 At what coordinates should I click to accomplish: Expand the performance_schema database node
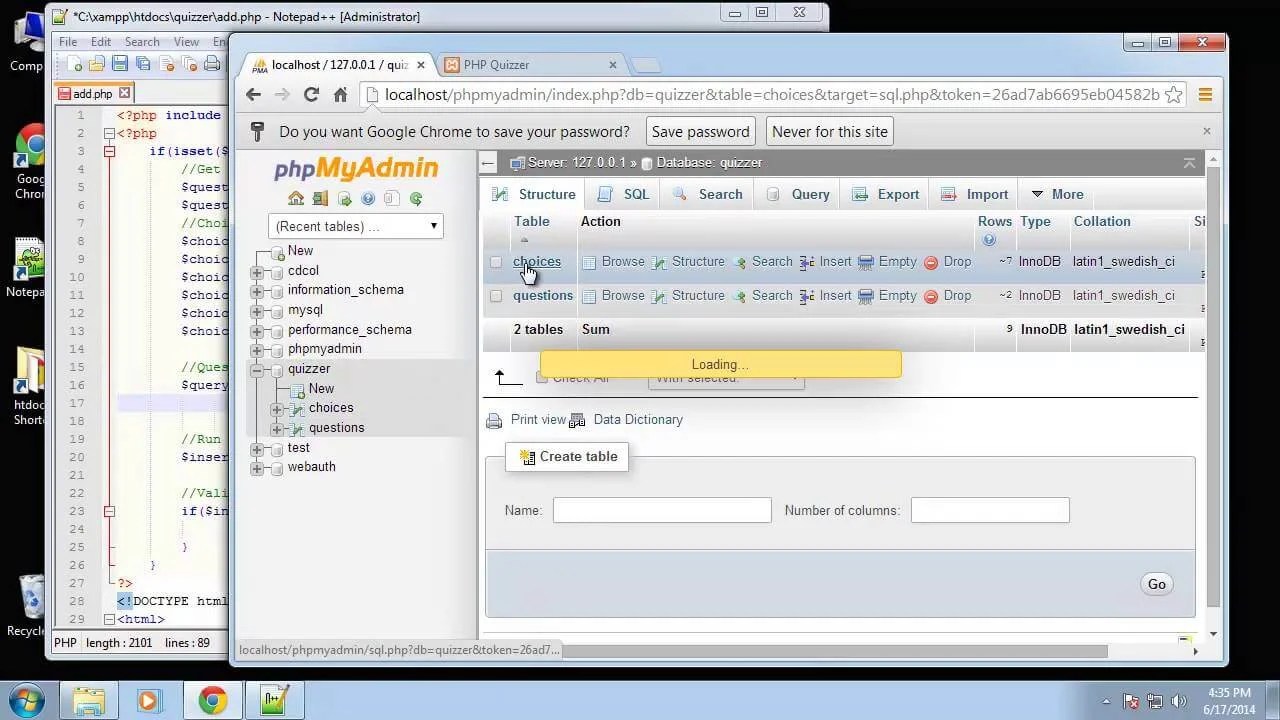pyautogui.click(x=257, y=330)
